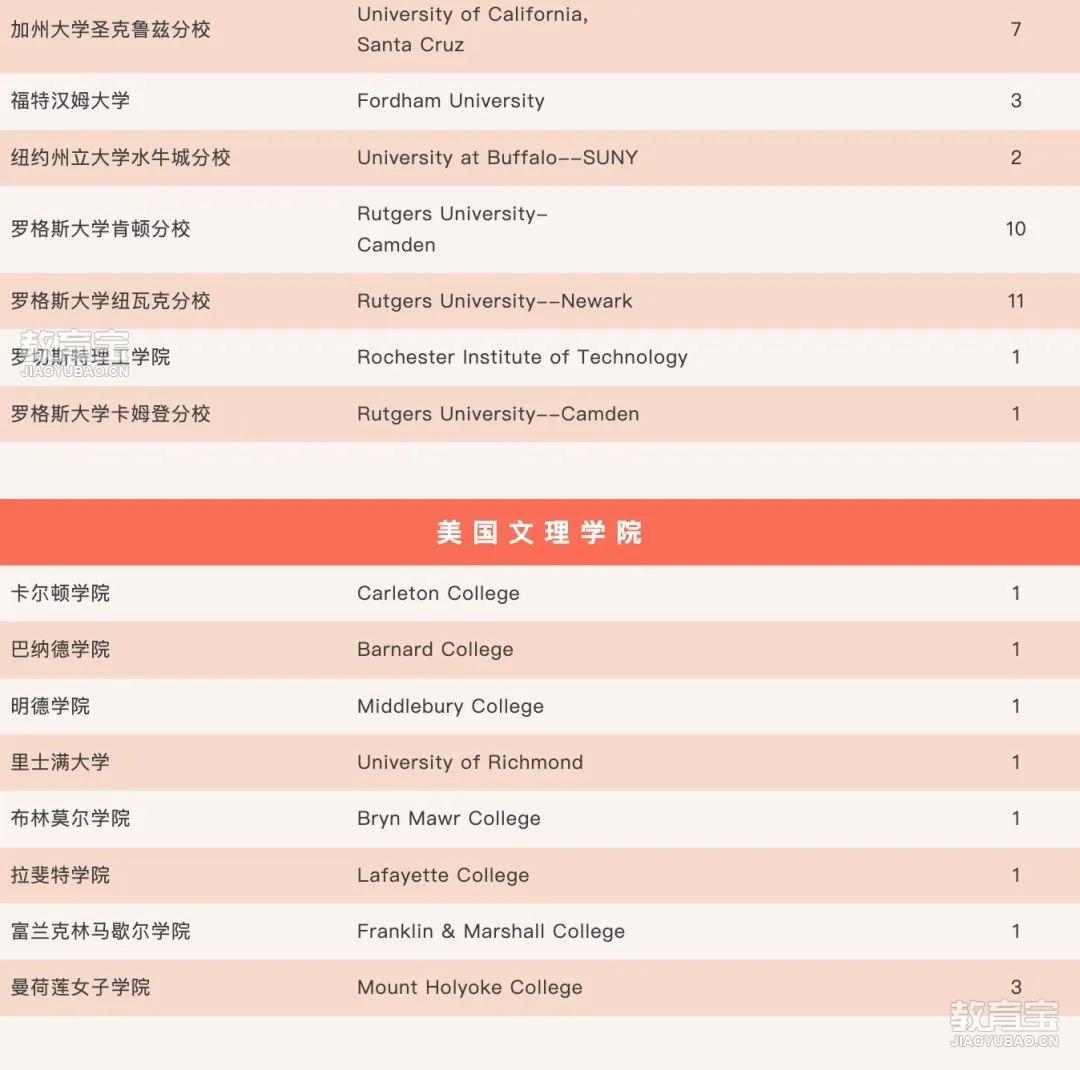Click the count 1 for Middlebury College
The height and width of the screenshot is (1070, 1080).
[1016, 706]
